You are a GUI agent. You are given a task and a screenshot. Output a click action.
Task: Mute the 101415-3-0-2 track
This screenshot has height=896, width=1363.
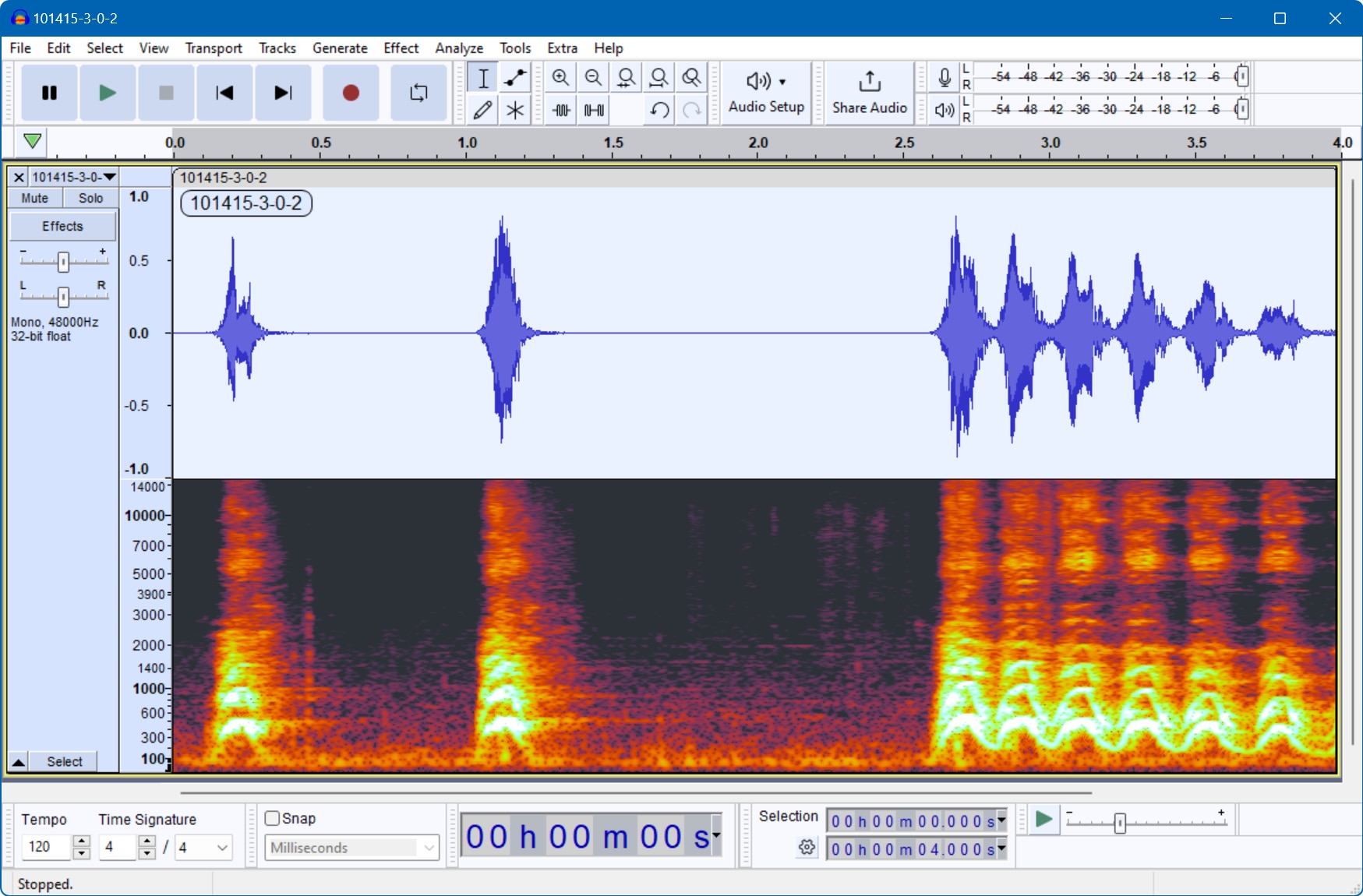click(35, 198)
